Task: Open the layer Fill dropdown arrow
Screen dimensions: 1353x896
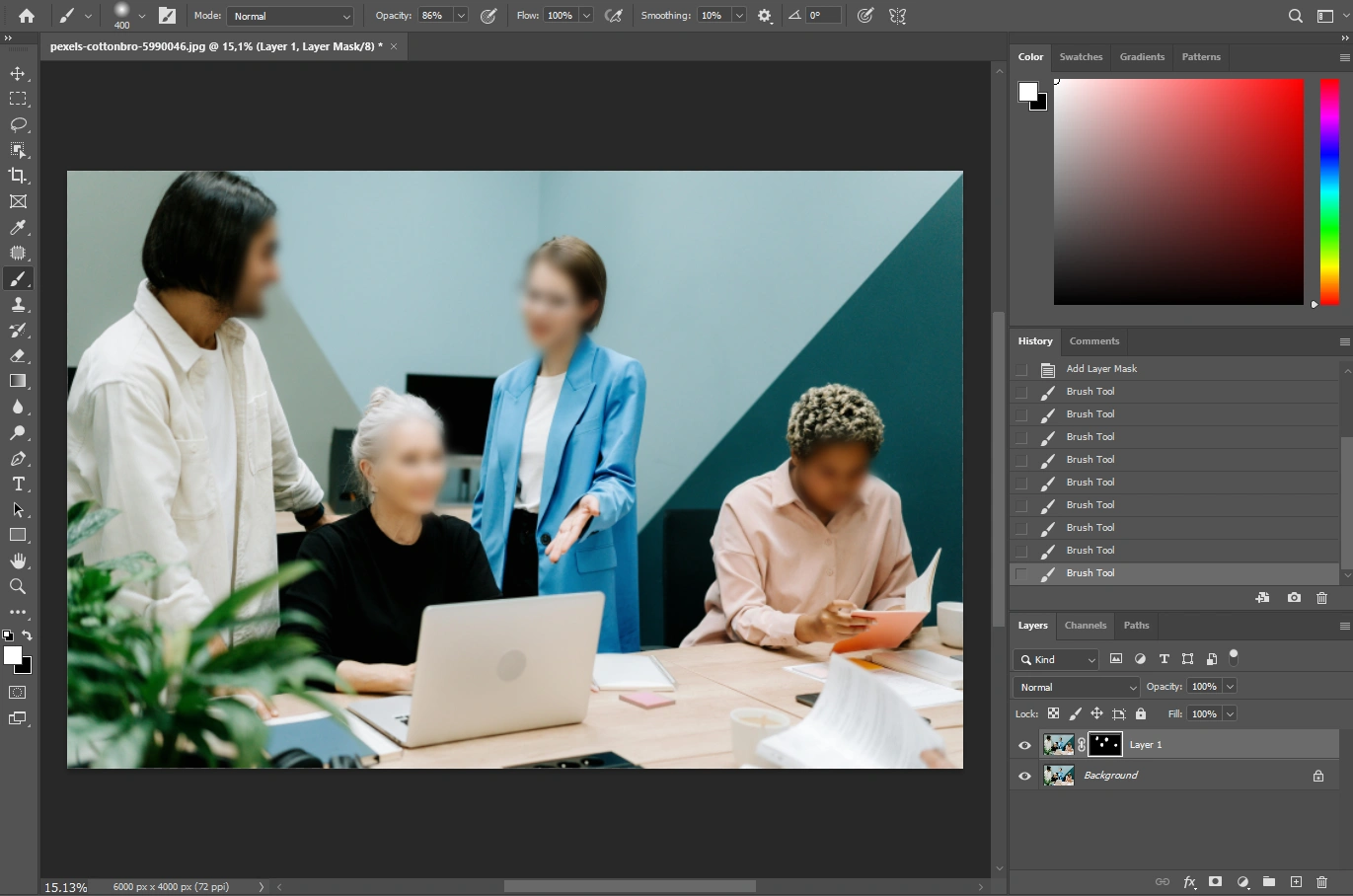Action: point(1230,713)
